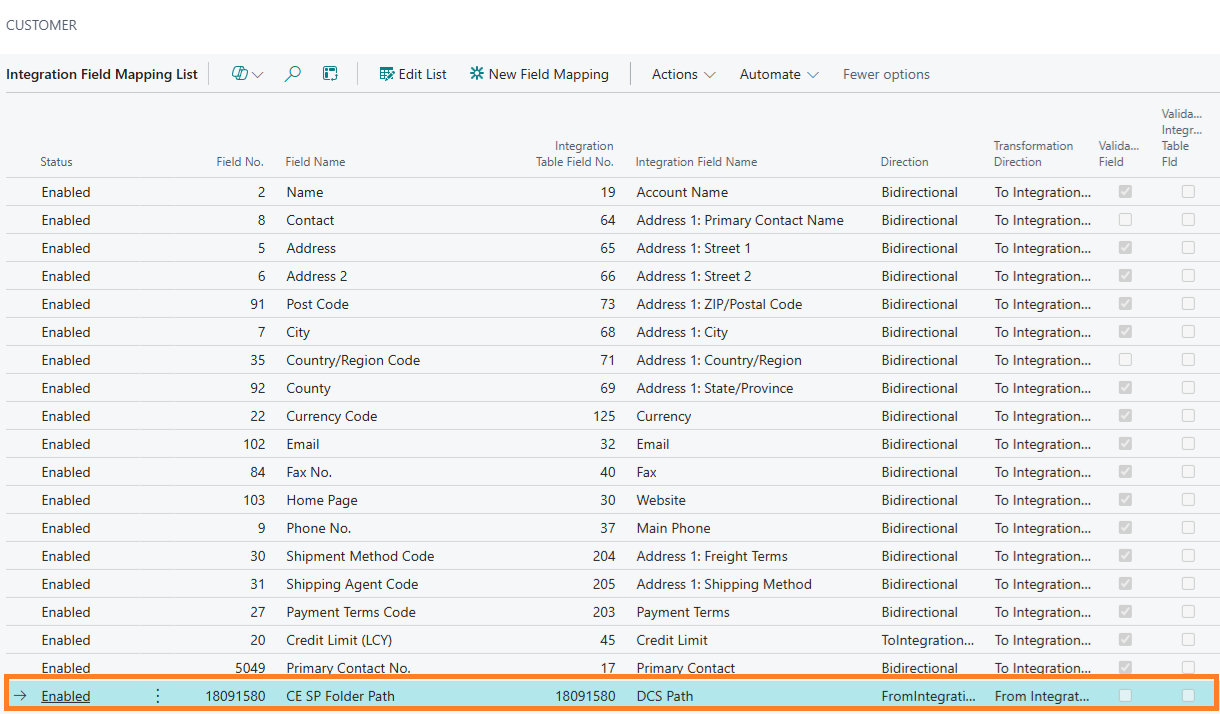Screen dimensions: 1220x714
Task: Open the Actions menu
Action: pyautogui.click(x=684, y=74)
